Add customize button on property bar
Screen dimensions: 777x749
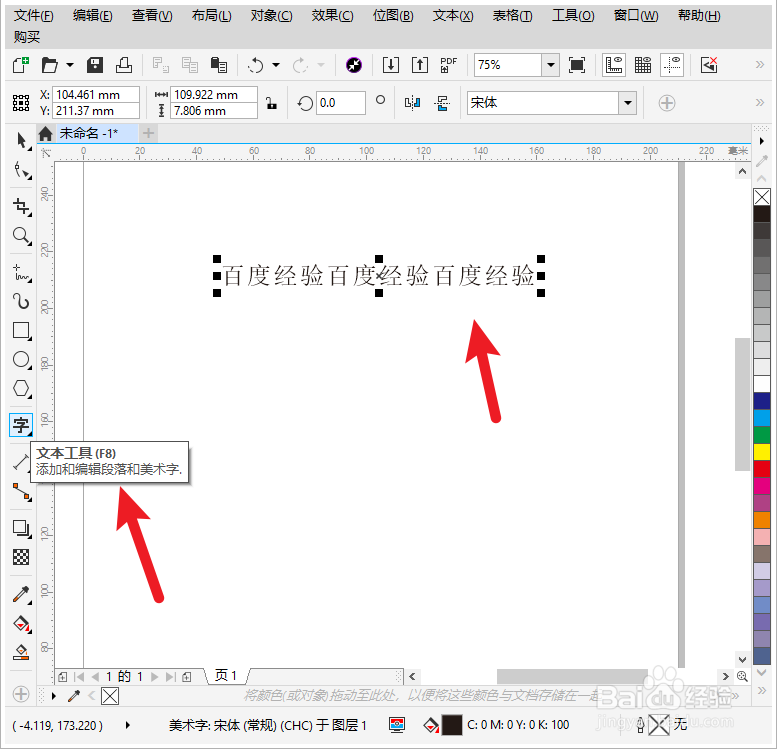tap(666, 103)
